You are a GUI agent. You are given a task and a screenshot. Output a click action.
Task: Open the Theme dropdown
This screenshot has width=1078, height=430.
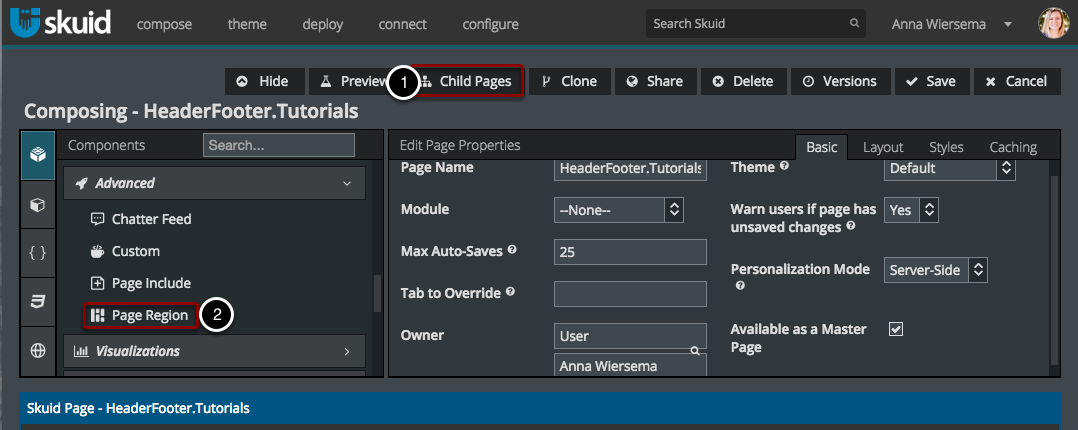pos(949,169)
